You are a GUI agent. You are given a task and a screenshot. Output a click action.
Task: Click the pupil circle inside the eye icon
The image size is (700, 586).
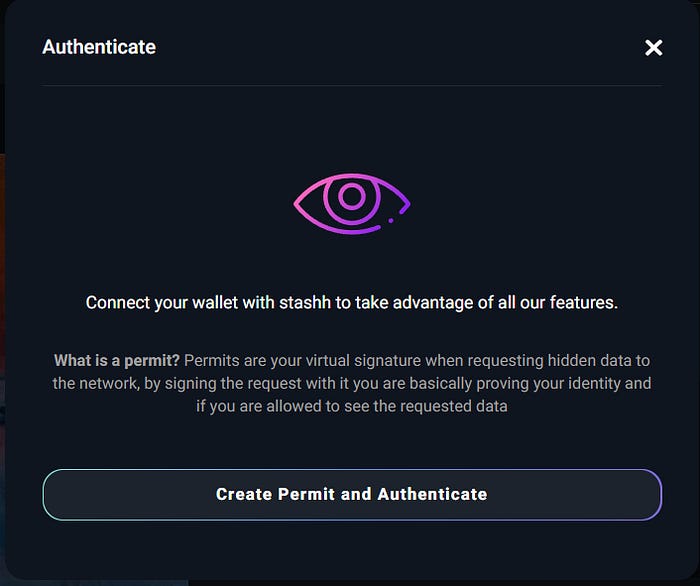tap(352, 196)
